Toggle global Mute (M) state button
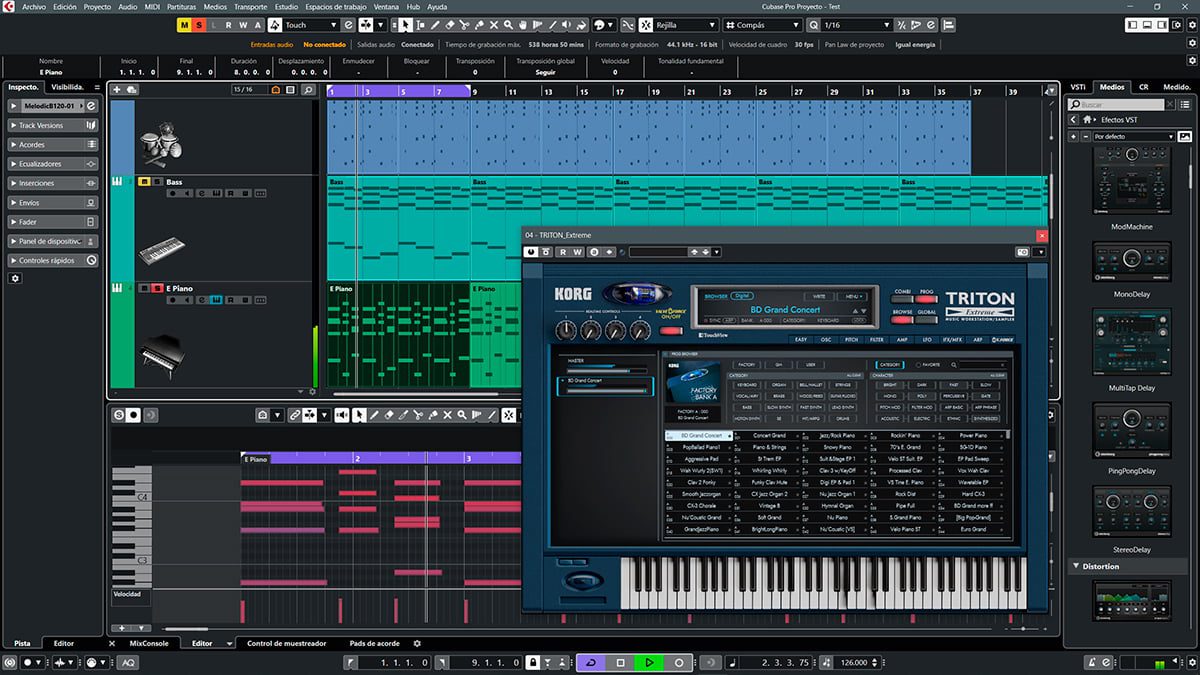The height and width of the screenshot is (675, 1200). point(186,25)
